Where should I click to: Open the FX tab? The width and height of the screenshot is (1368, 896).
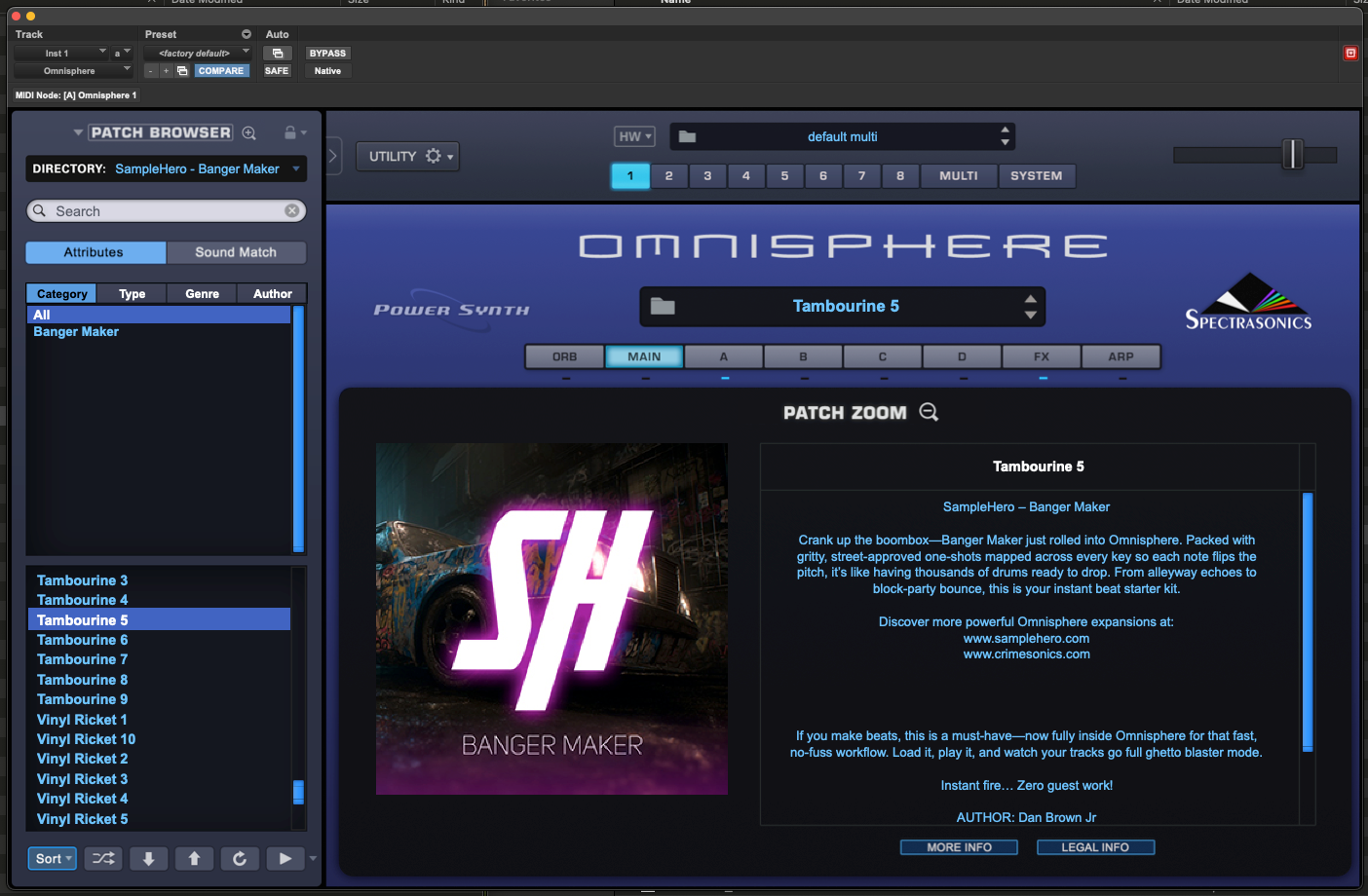(x=1042, y=357)
